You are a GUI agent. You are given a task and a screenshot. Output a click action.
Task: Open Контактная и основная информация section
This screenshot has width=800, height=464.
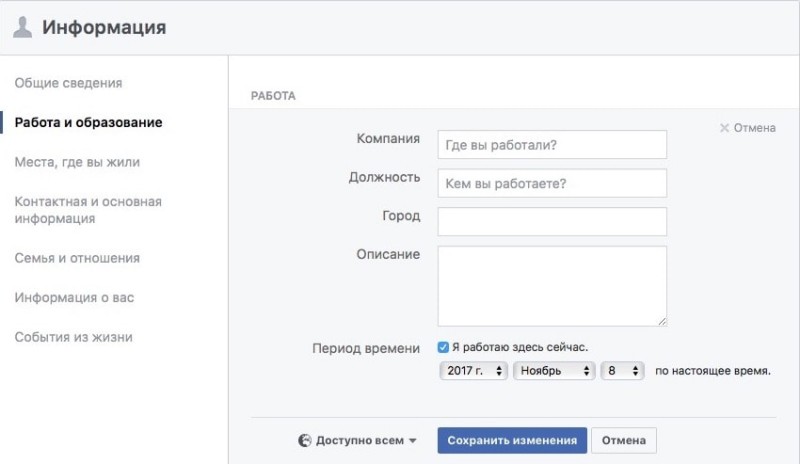click(88, 210)
